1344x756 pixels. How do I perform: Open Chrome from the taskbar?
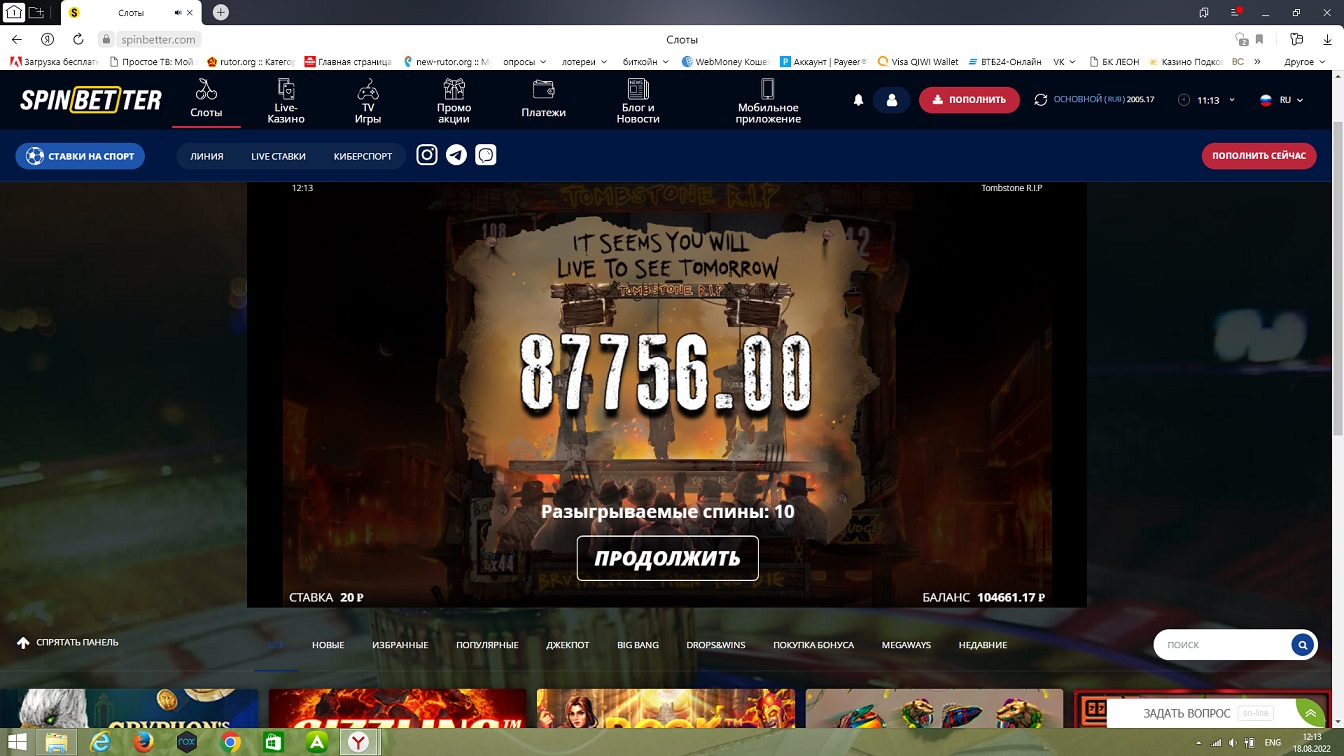tap(230, 742)
